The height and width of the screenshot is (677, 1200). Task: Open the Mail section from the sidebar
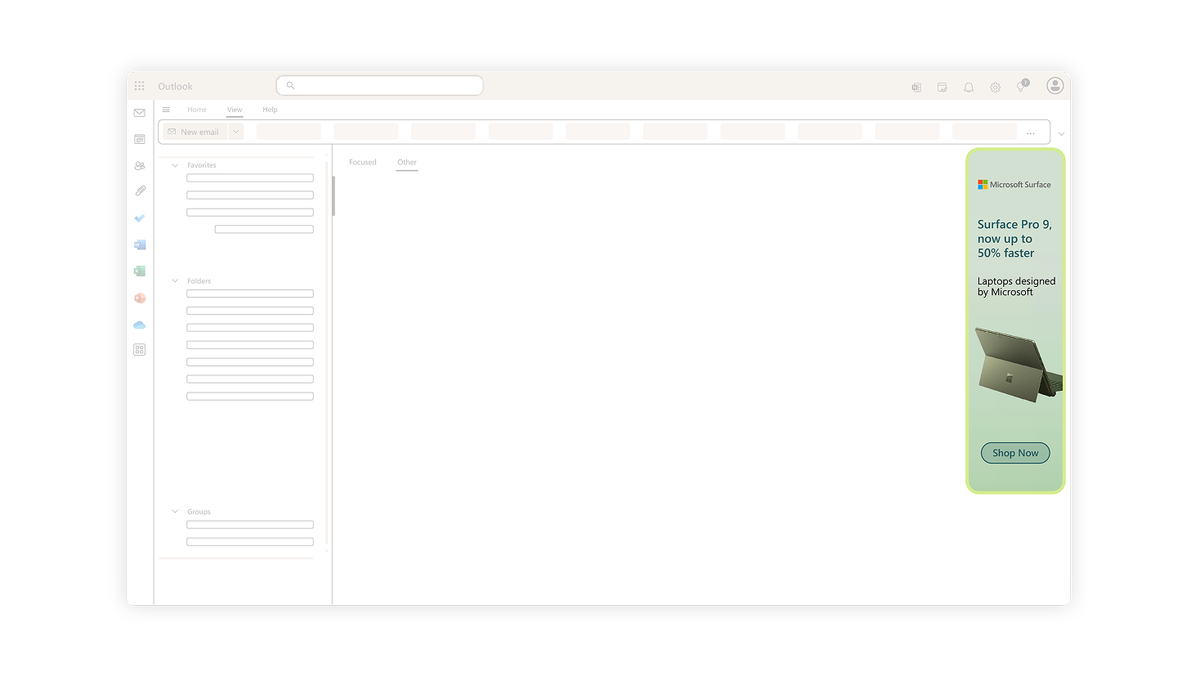(x=140, y=113)
